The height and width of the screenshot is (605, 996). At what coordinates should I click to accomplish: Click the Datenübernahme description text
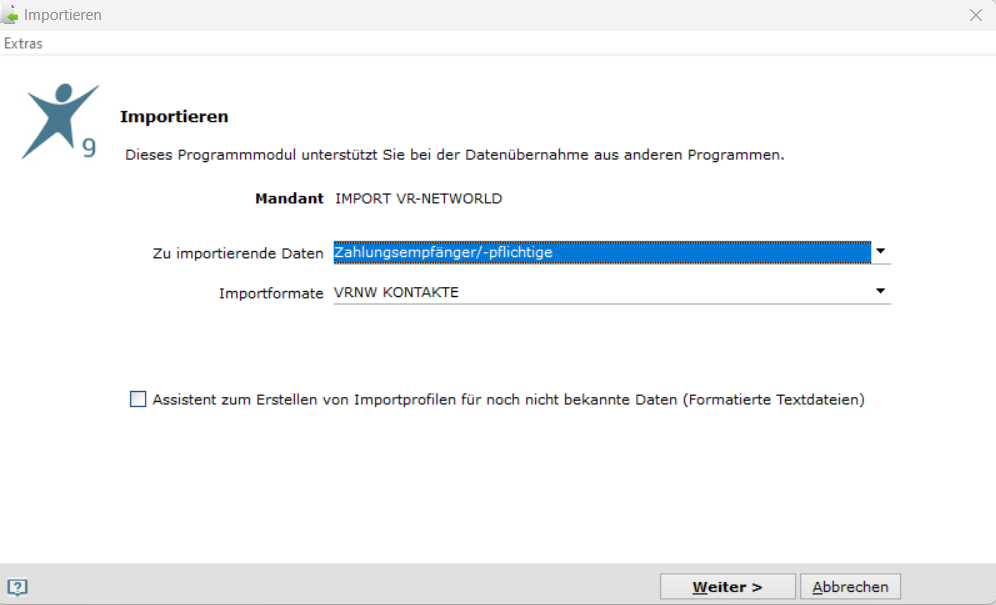[455, 154]
